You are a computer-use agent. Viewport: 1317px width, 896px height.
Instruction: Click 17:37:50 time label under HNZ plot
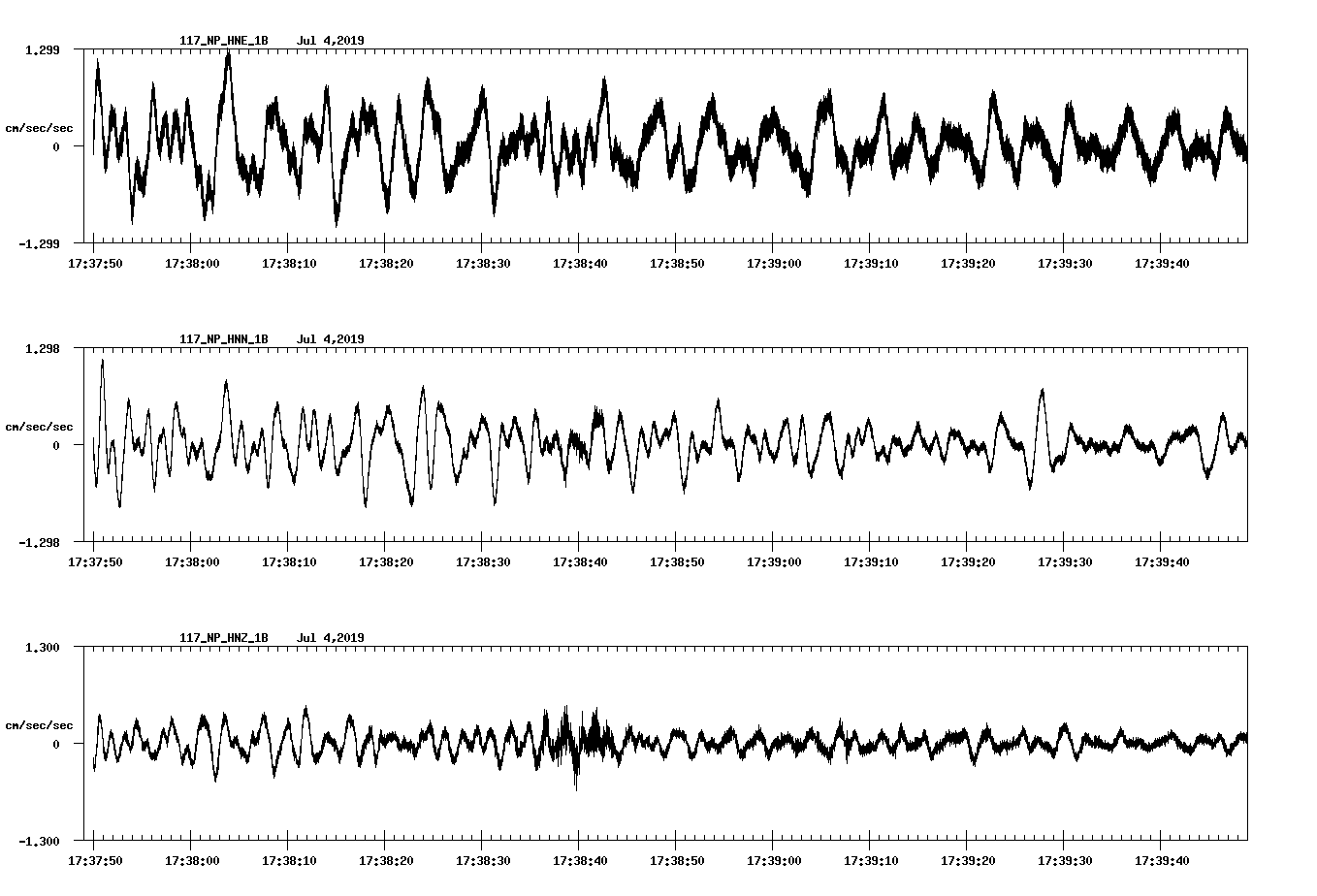pyautogui.click(x=94, y=860)
